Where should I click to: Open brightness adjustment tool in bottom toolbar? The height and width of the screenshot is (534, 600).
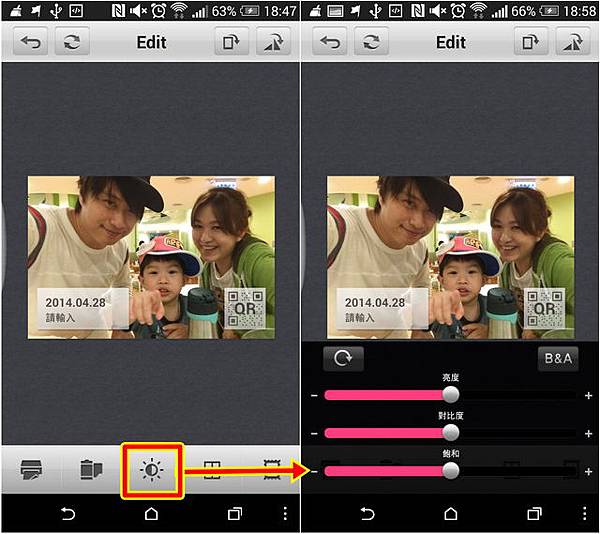152,471
